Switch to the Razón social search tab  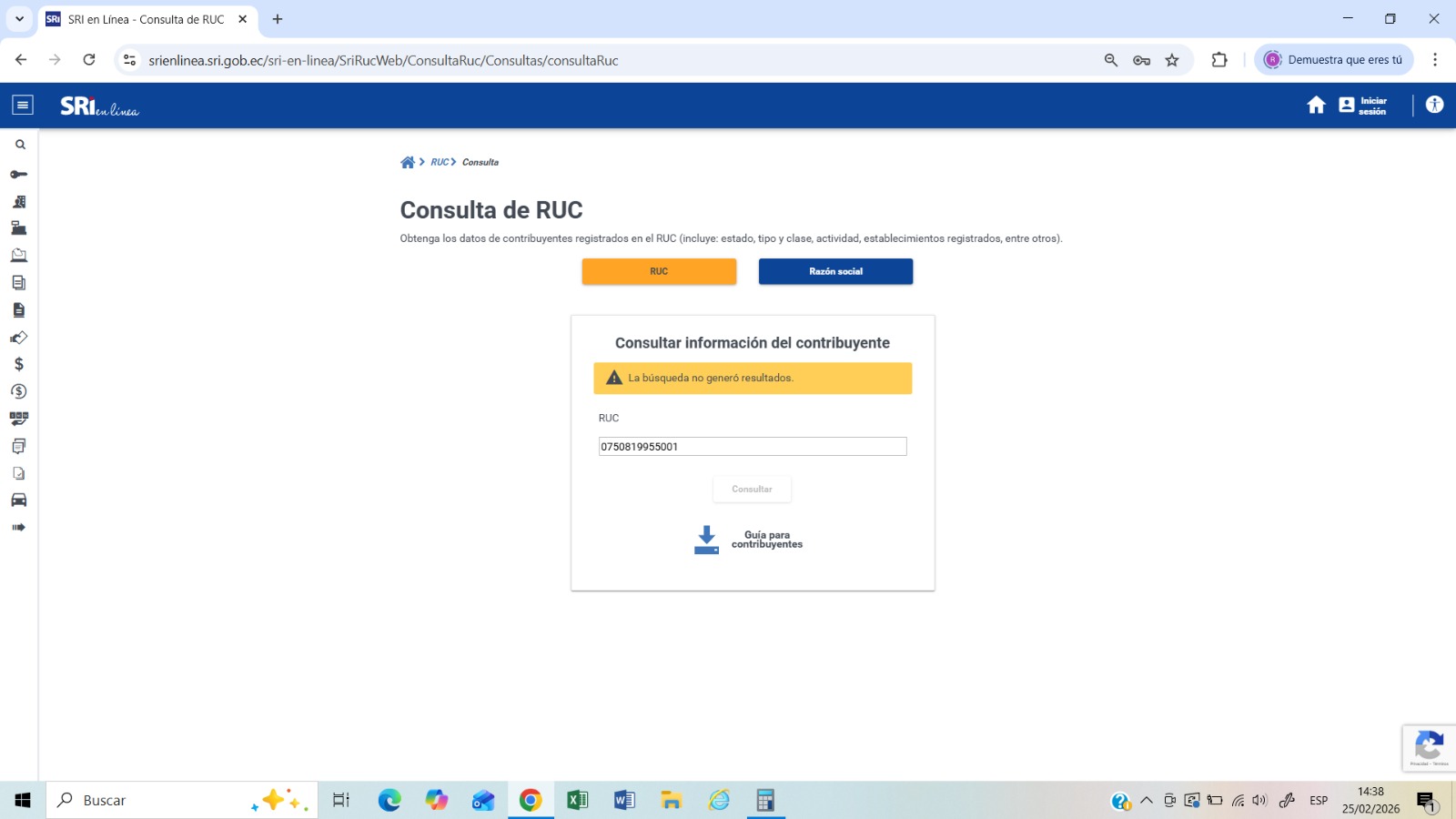[835, 271]
